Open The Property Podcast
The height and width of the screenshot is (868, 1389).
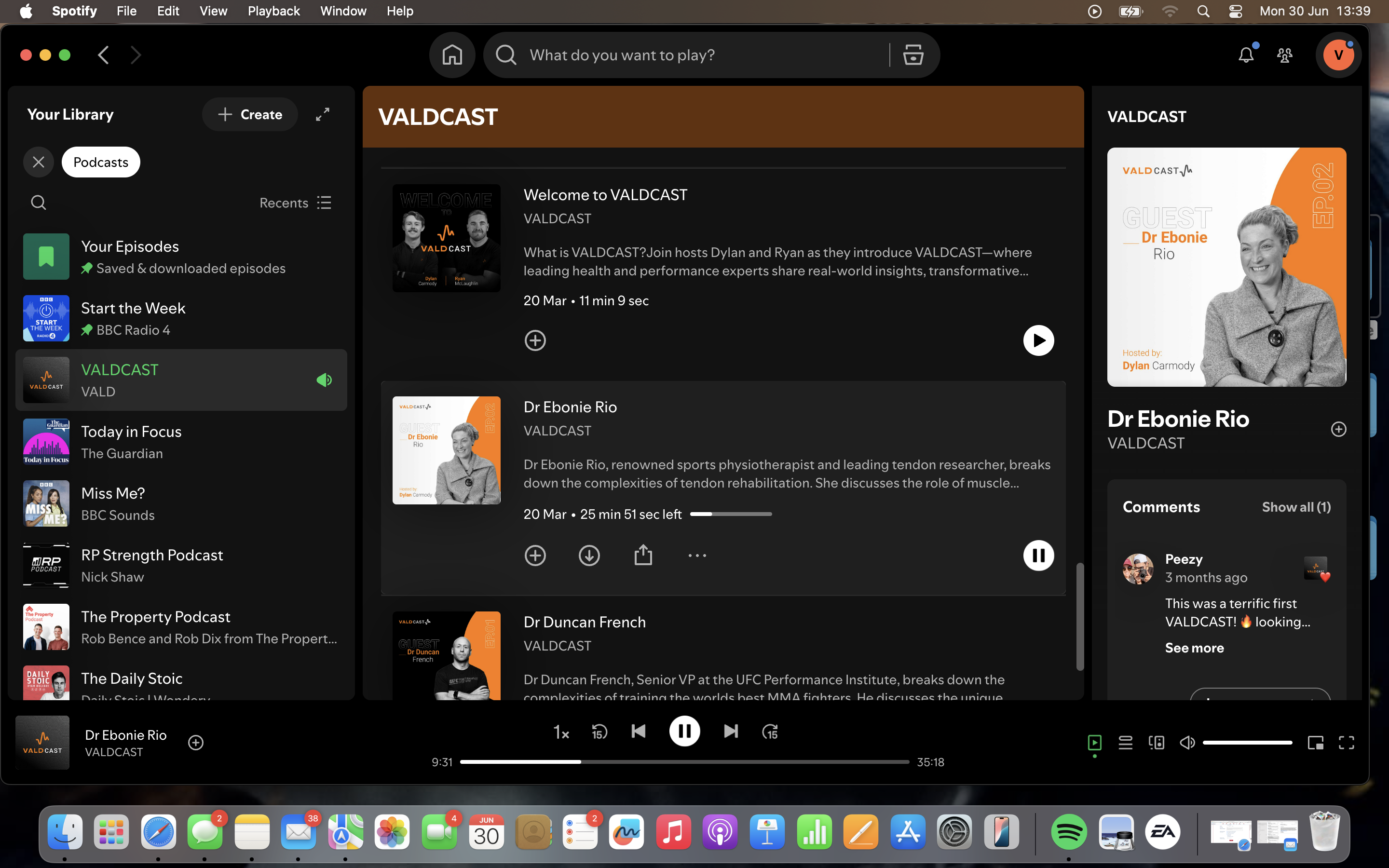(x=181, y=627)
